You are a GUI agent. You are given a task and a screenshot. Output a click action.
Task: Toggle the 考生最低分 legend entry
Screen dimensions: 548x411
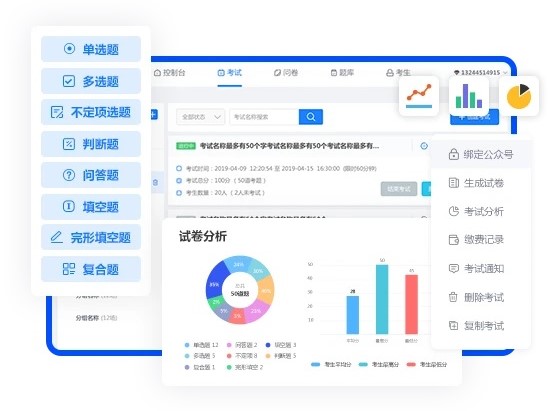[x=426, y=365]
